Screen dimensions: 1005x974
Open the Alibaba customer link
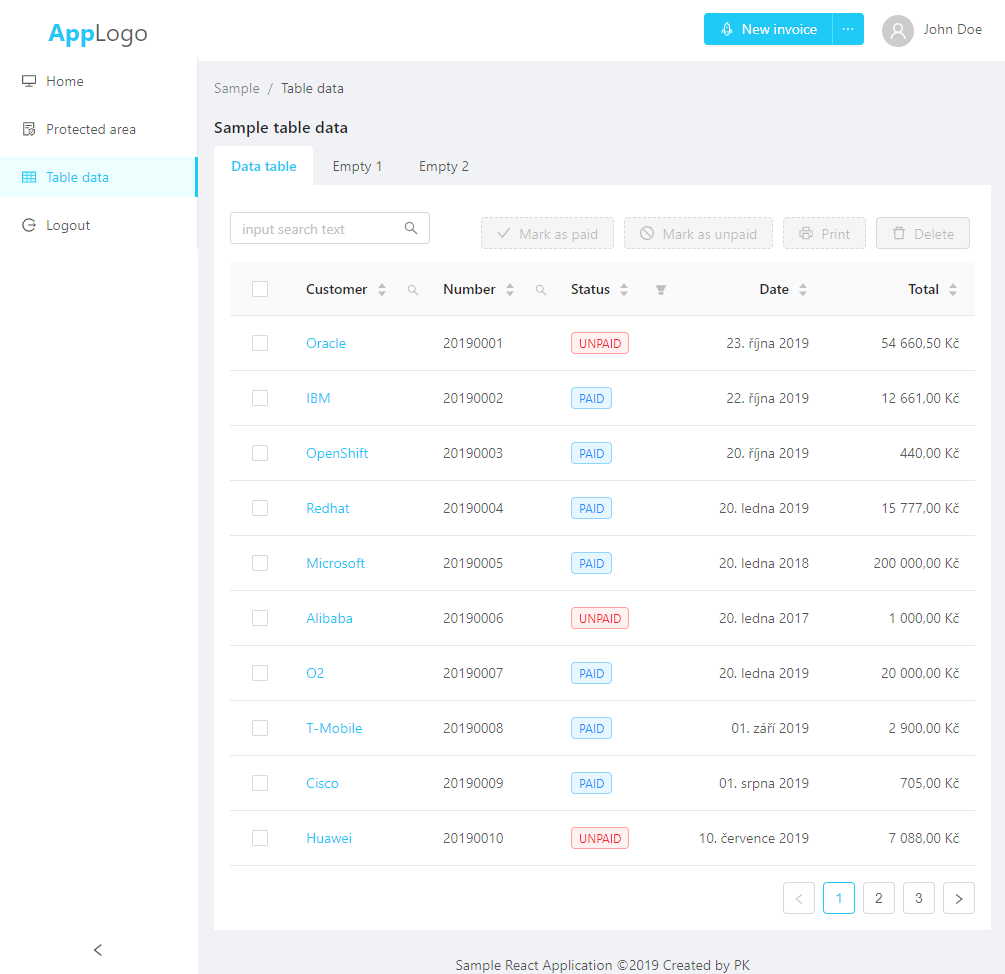(x=329, y=618)
